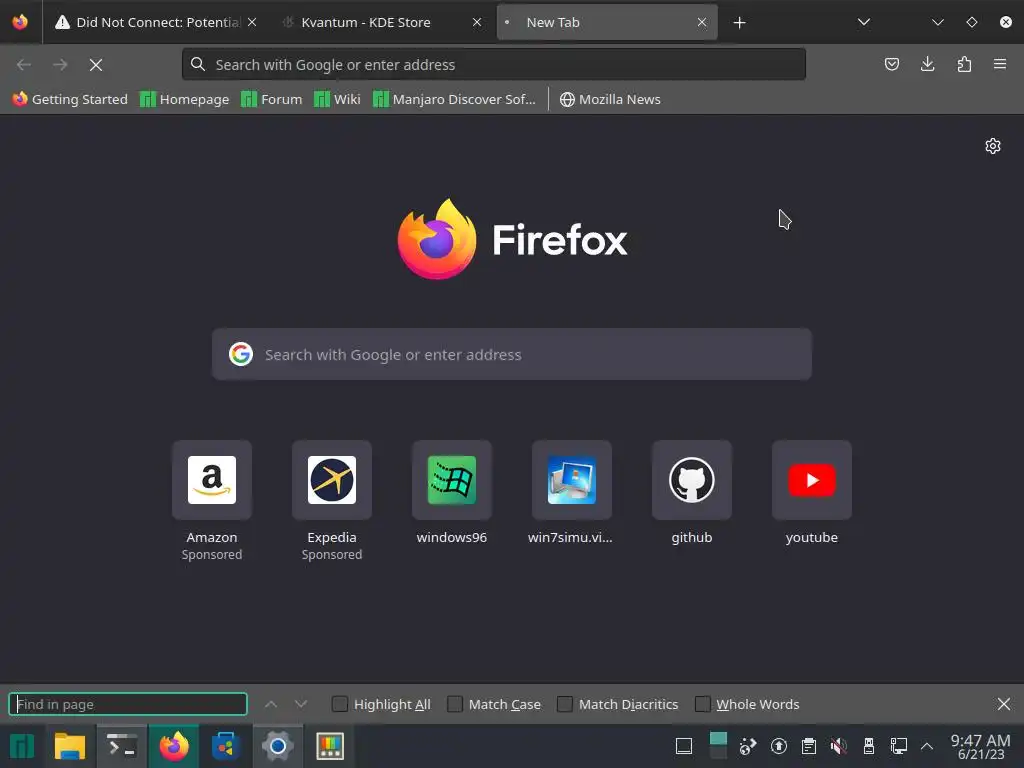
Task: Expand hidden system tray icons arrow
Action: [927, 746]
